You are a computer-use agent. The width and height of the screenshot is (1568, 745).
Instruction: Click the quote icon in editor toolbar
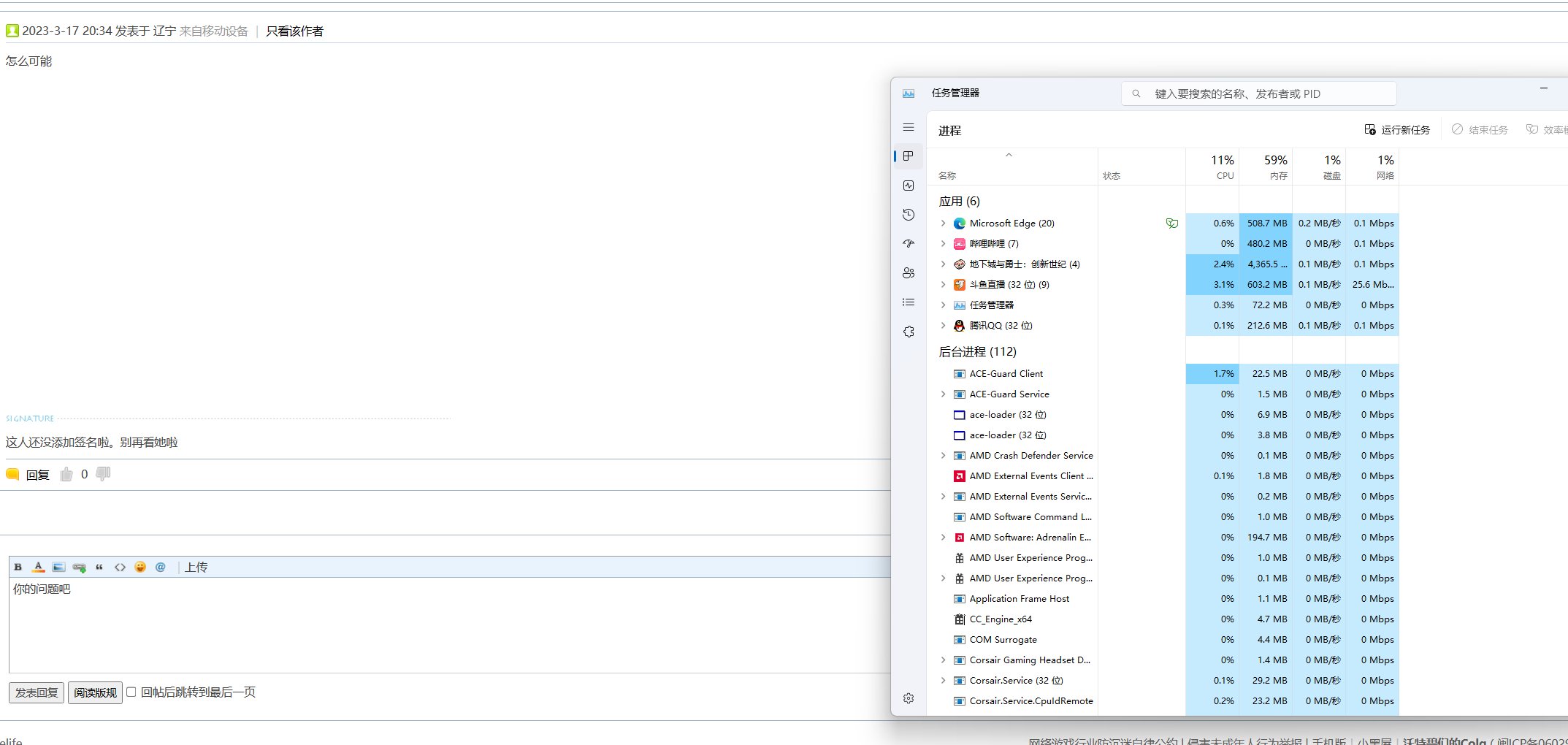99,567
